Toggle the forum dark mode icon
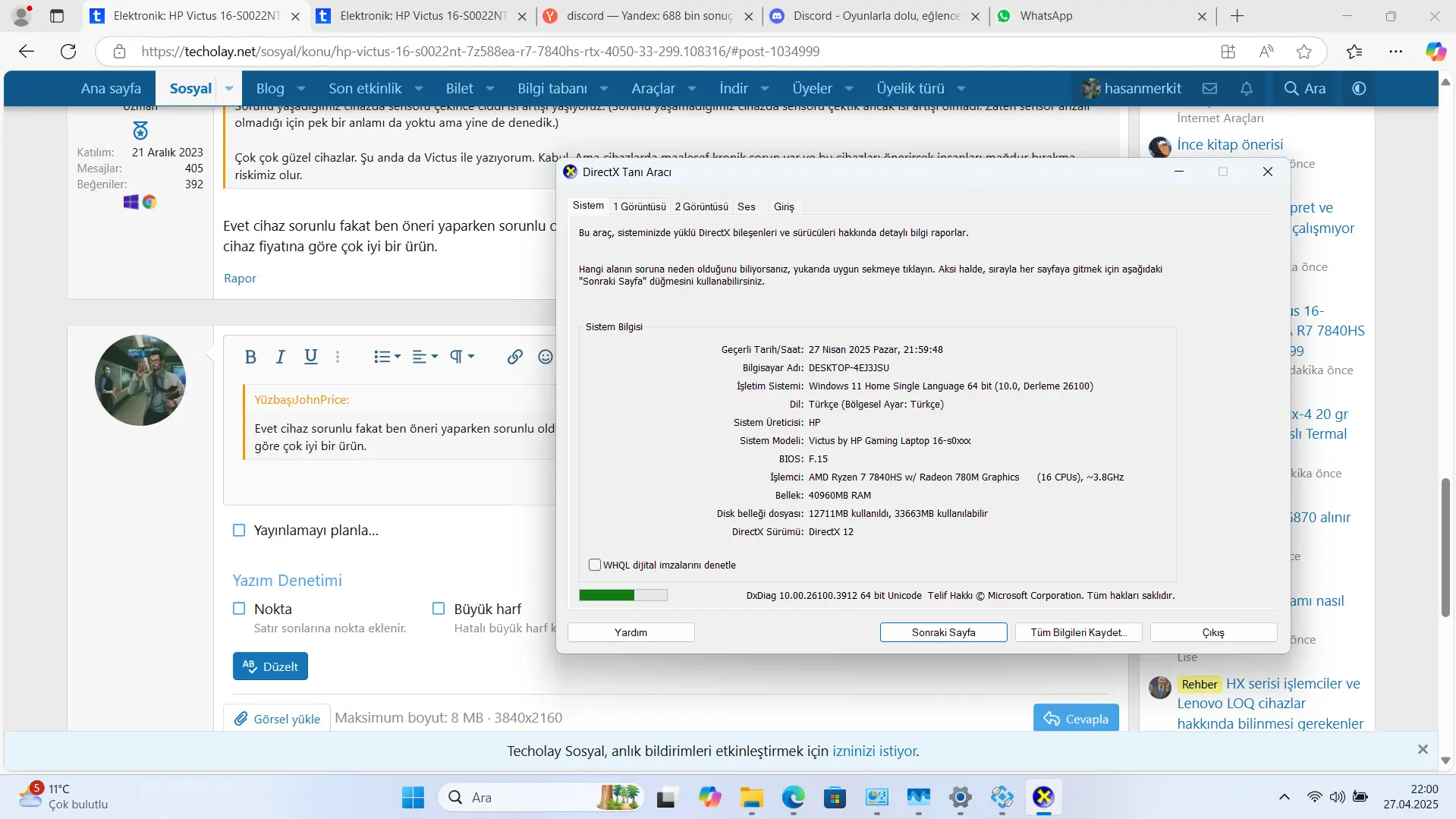 pos(1359,89)
